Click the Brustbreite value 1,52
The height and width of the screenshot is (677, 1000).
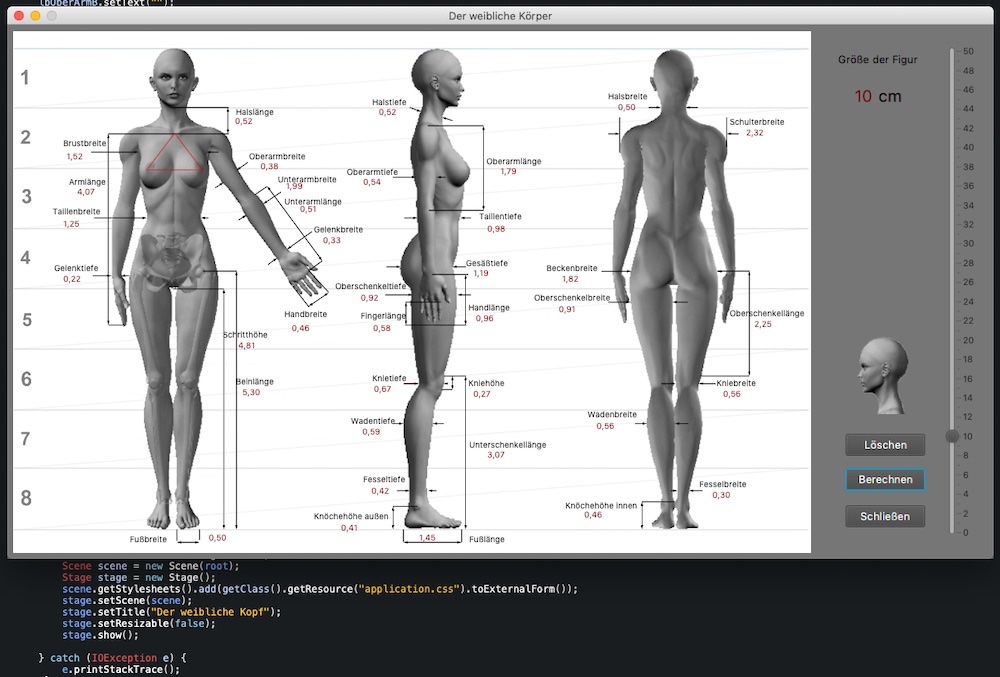[75, 157]
